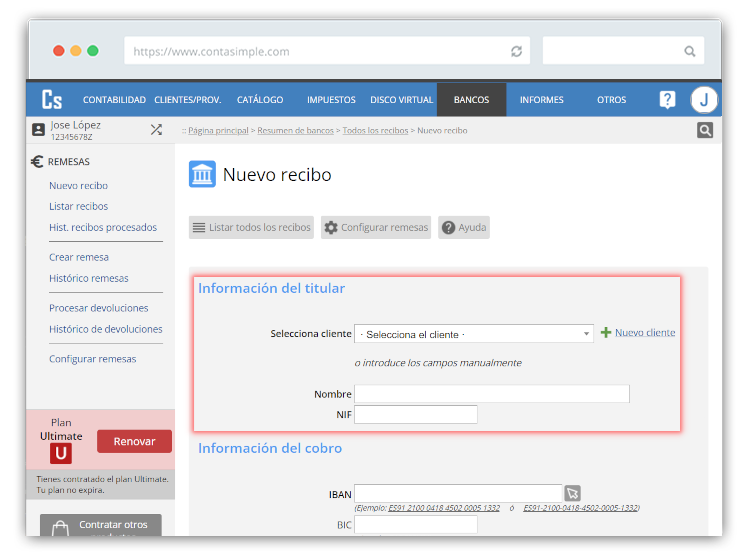Screen dimensions: 750x552
Task: Select the Bancos menu tab
Action: 472,99
